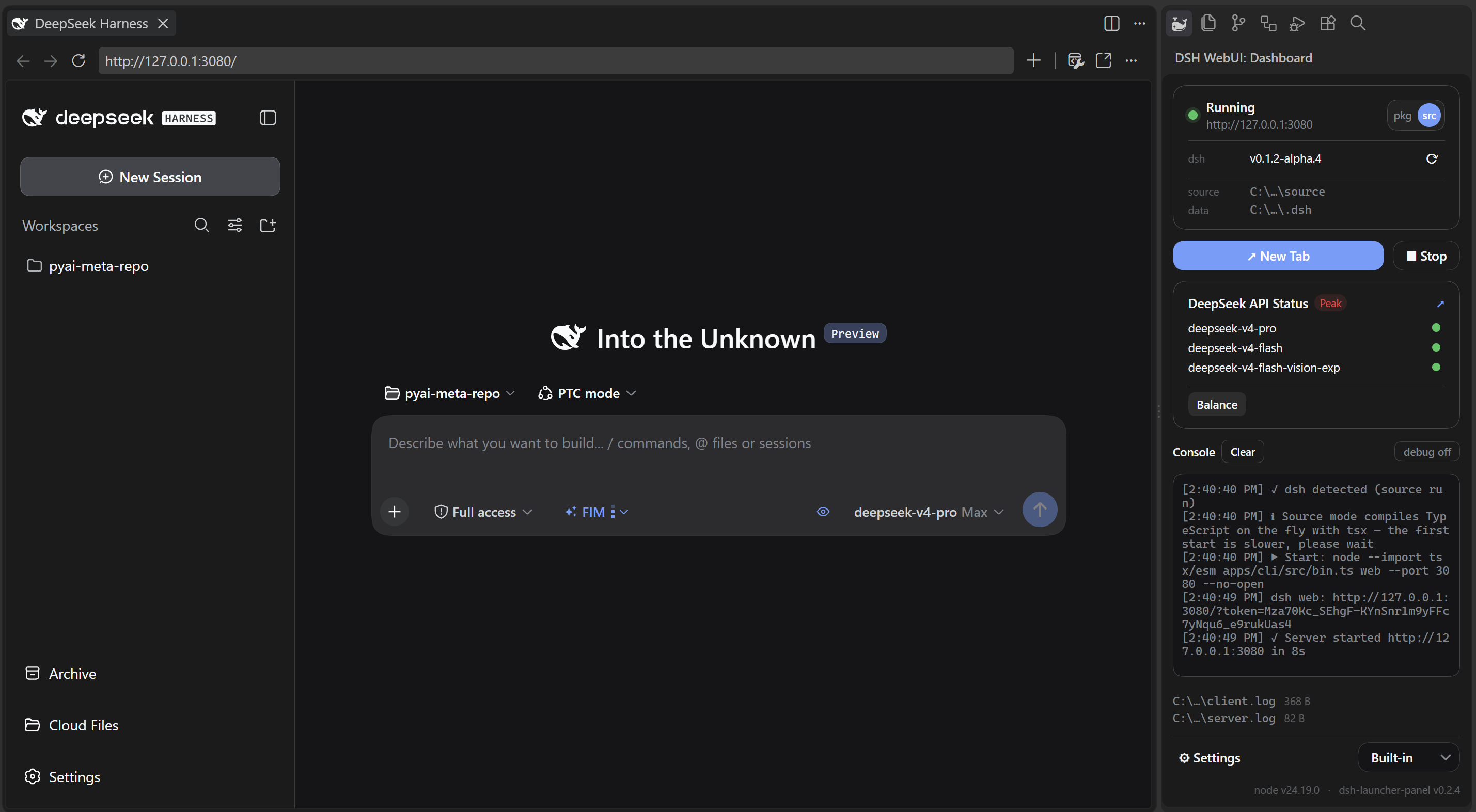Expand the Full access permissions dropdown

pyautogui.click(x=483, y=512)
